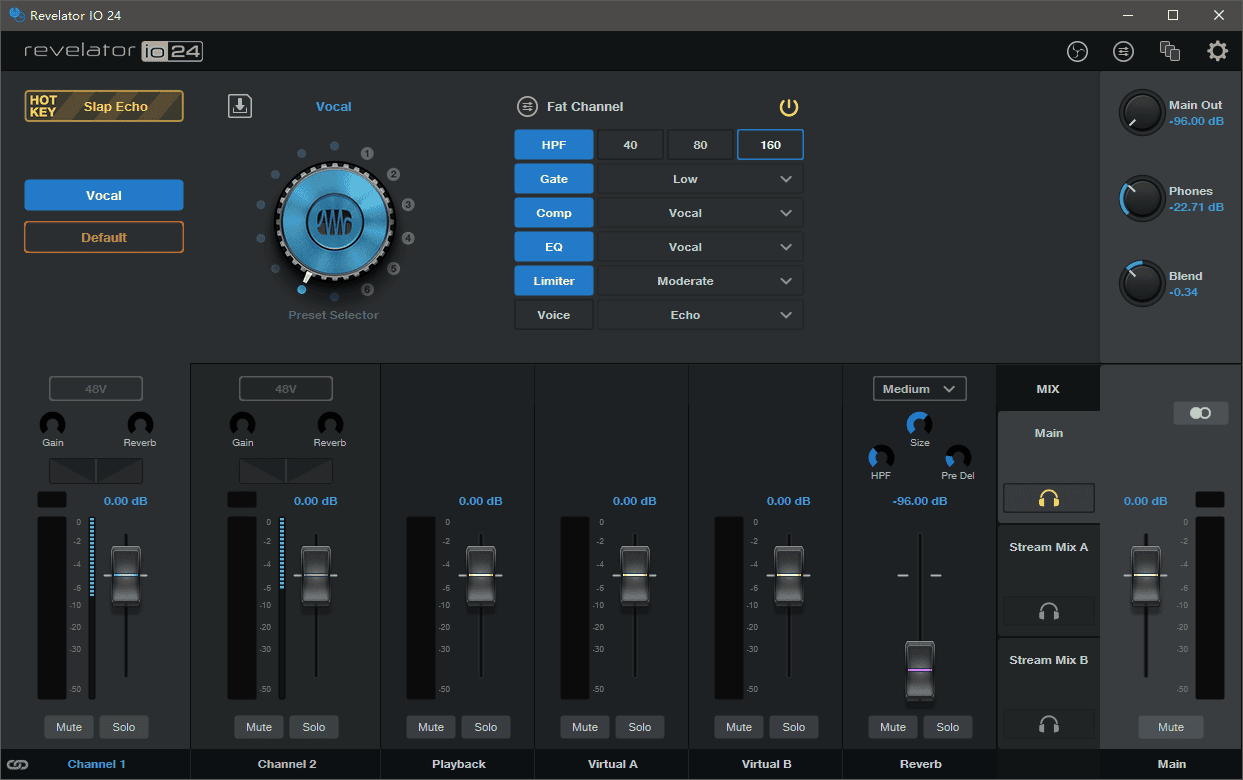Click the Channel 1 volume fader handle
The height and width of the screenshot is (780, 1243).
tap(126, 576)
